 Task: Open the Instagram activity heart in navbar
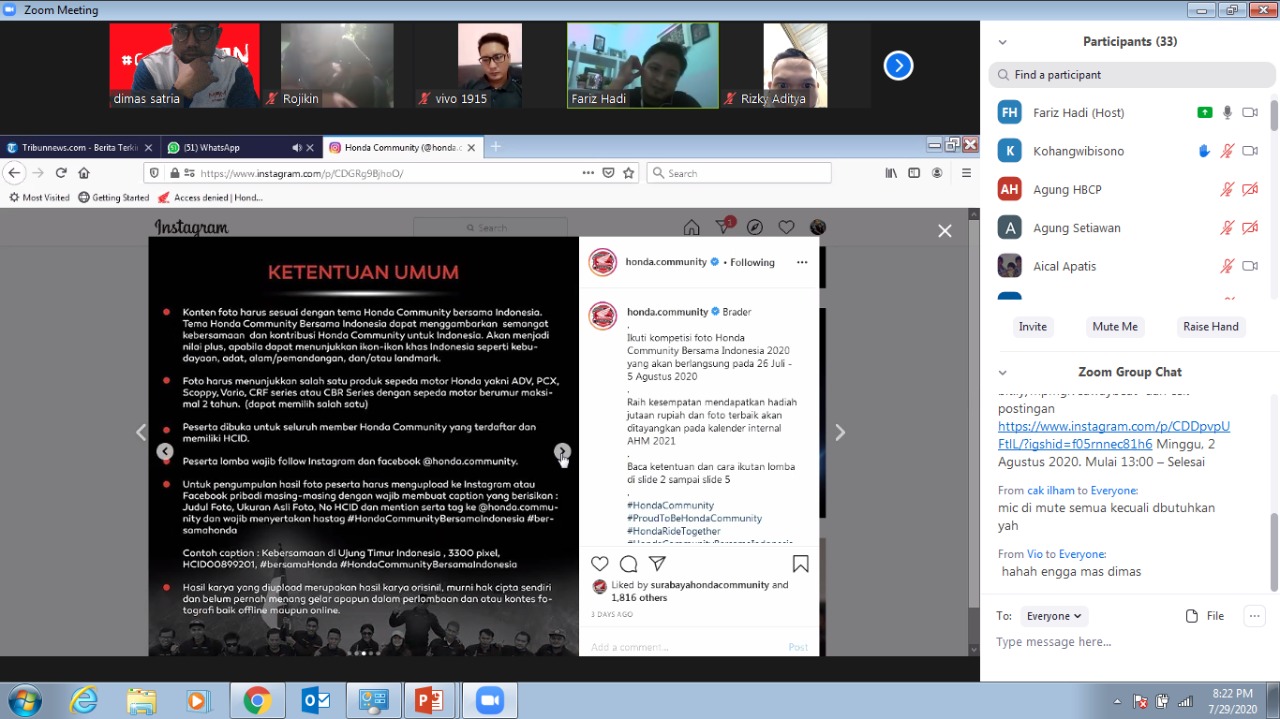click(x=786, y=228)
